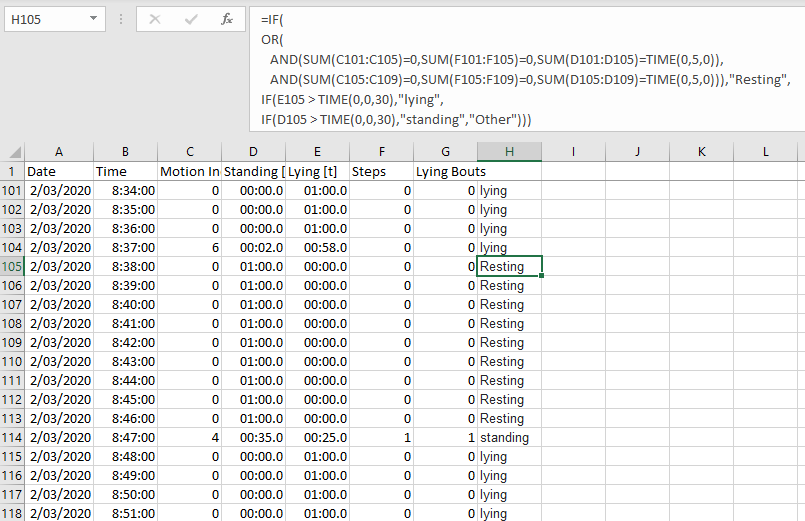Select row 114 header
805x521 pixels.
[12, 437]
